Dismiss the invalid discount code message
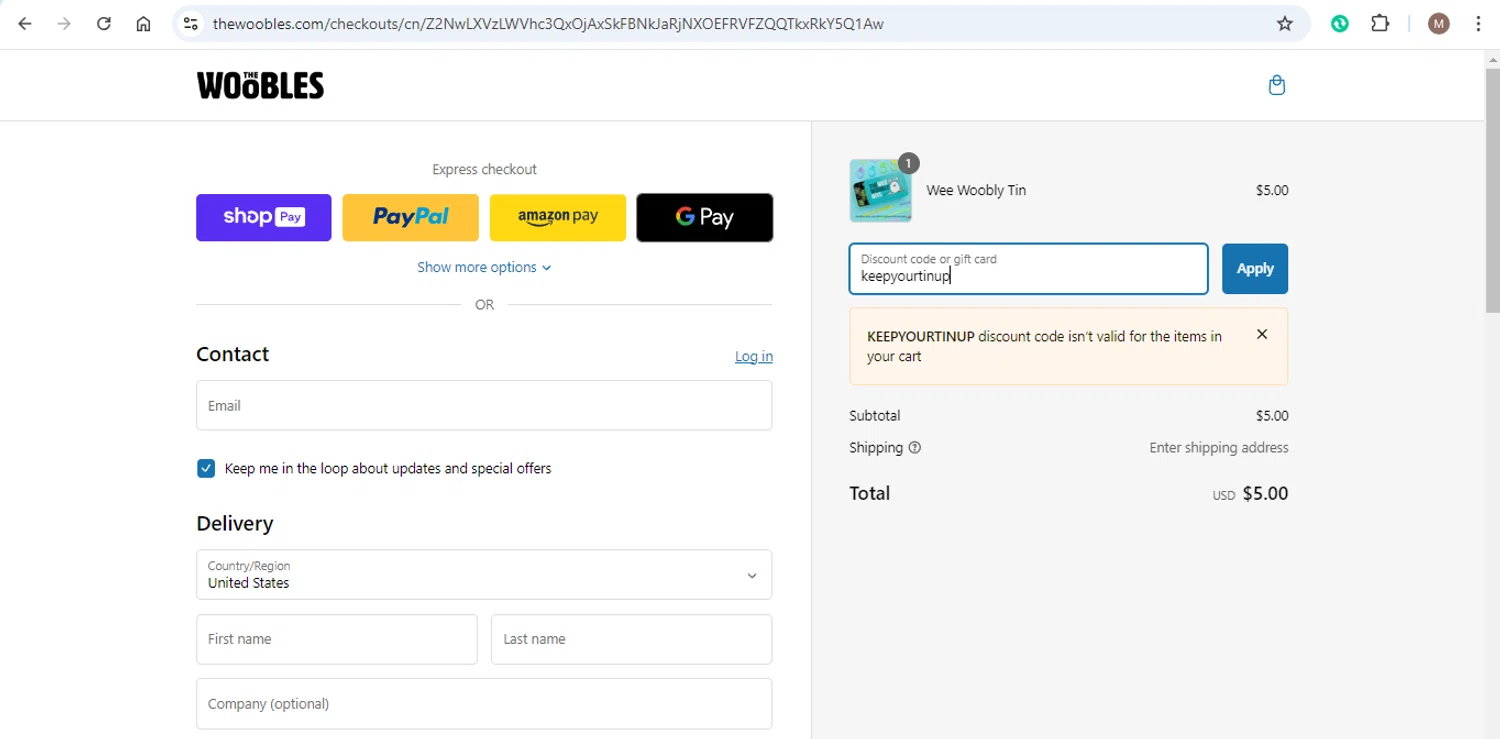The height and width of the screenshot is (739, 1500). tap(1262, 335)
